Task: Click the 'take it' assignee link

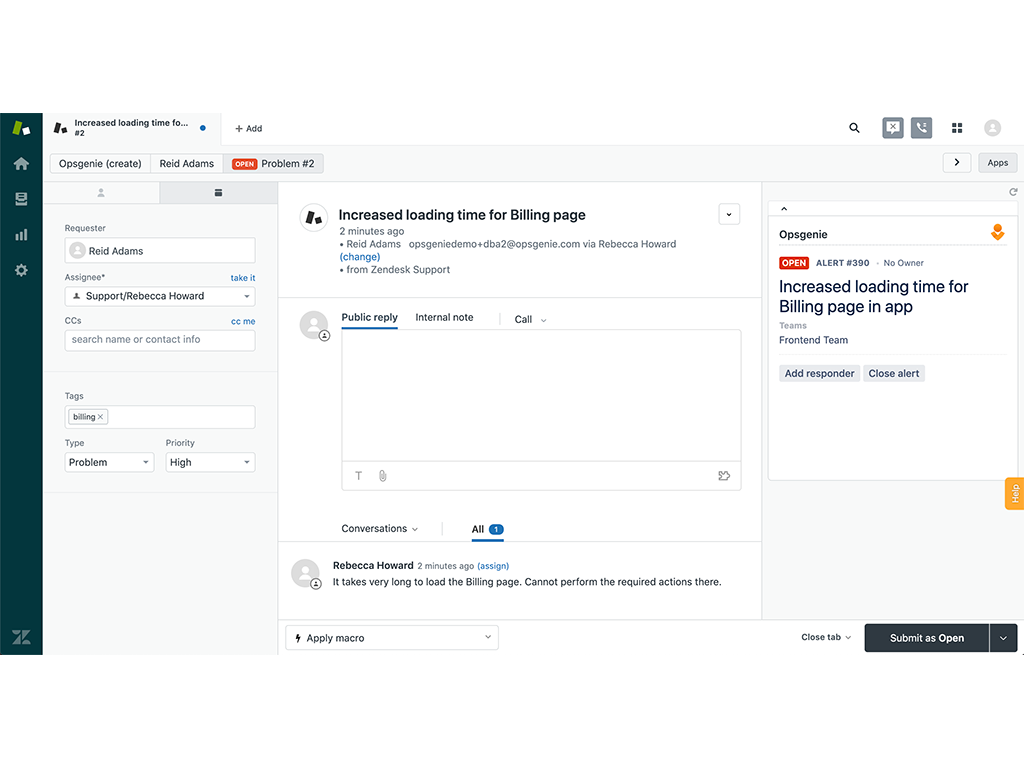Action: [x=243, y=278]
